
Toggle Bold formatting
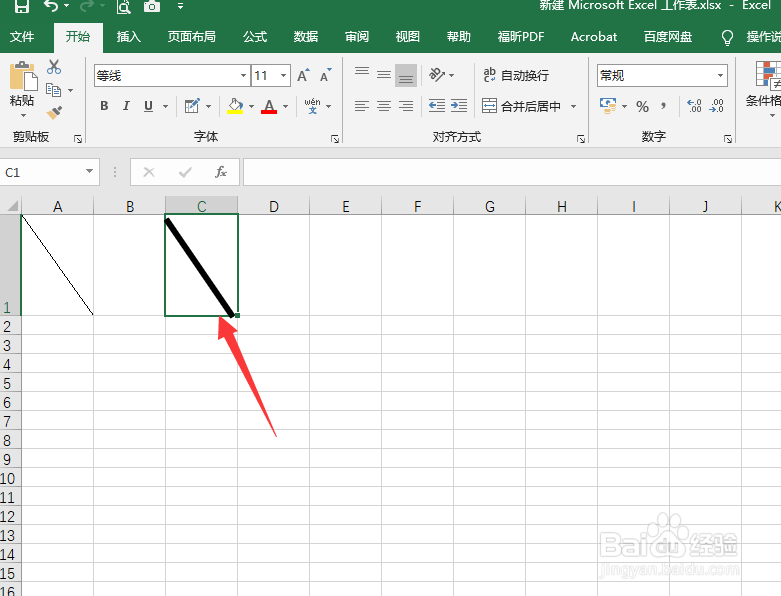pos(104,106)
